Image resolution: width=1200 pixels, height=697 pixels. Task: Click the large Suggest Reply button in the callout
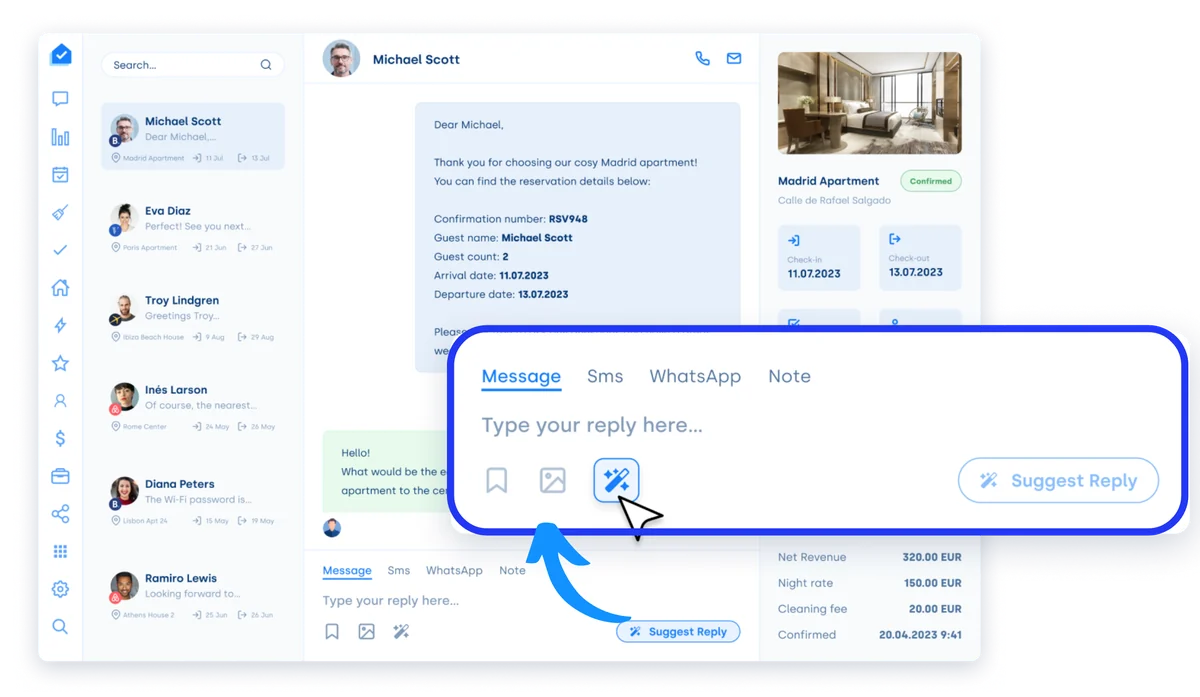pos(1058,481)
